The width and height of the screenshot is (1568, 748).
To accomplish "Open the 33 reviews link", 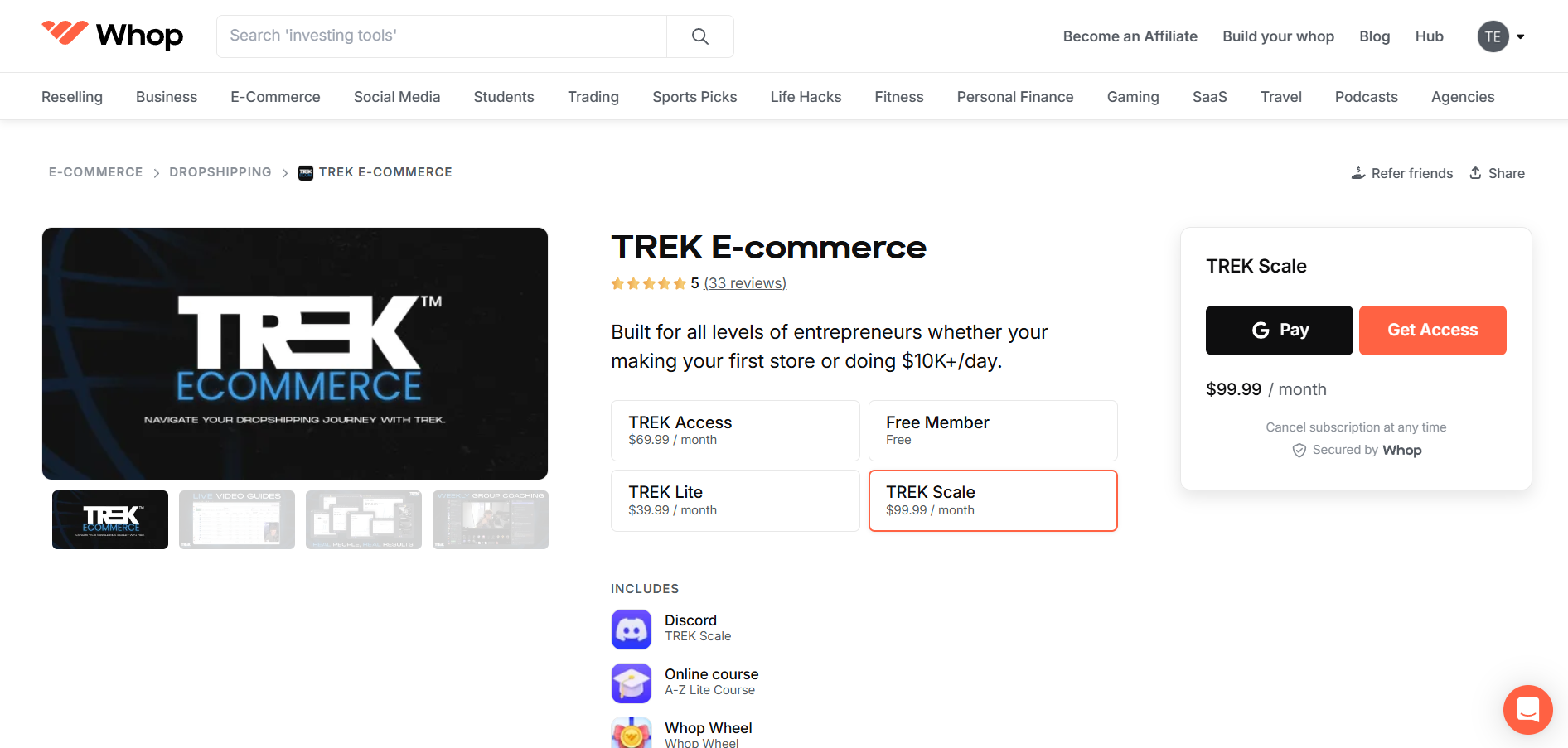I will click(x=744, y=282).
